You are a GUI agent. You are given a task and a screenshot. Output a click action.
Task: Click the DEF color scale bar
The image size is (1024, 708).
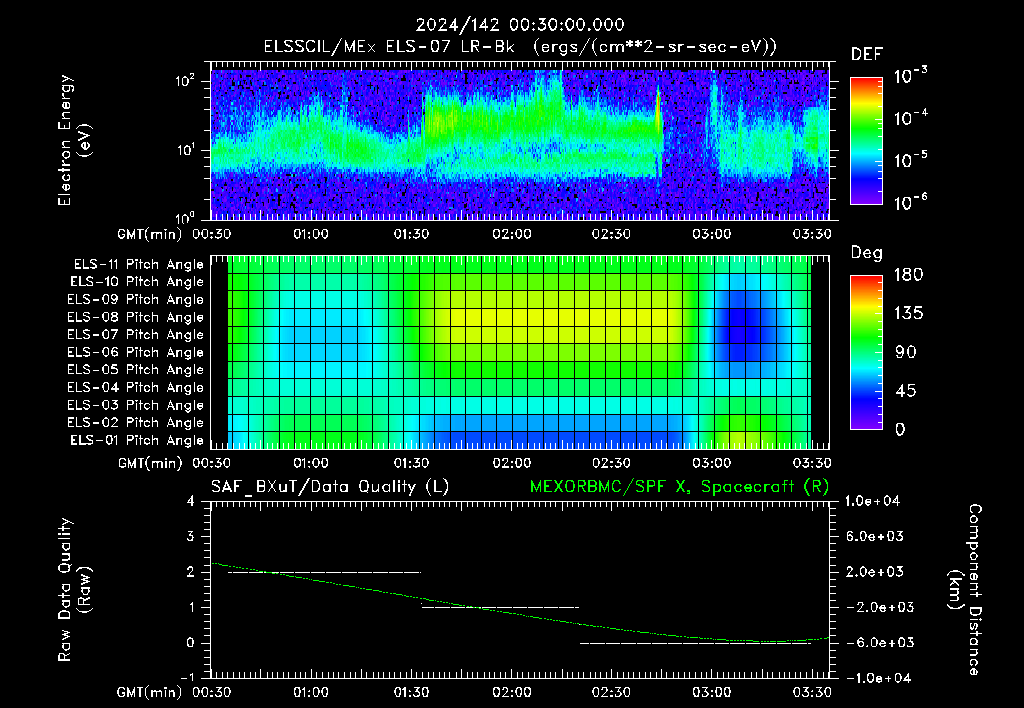866,140
